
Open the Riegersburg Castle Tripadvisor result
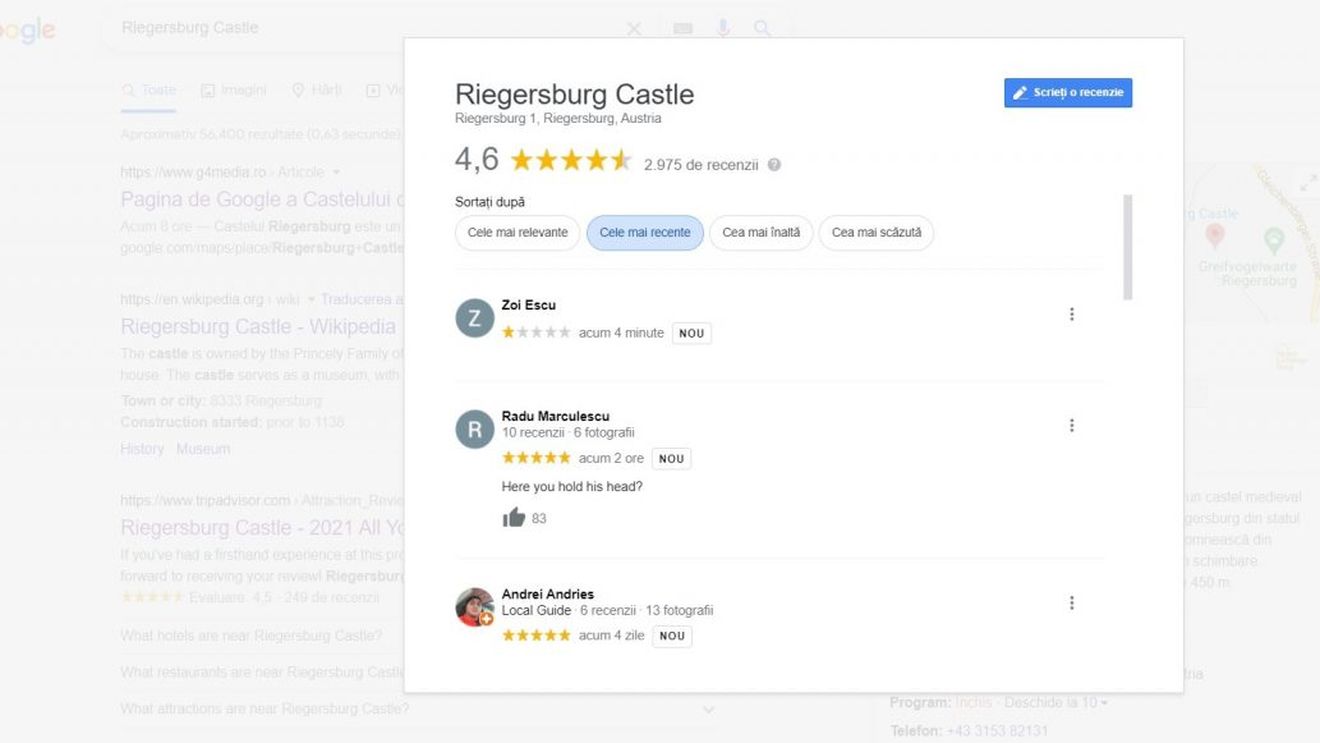262,527
